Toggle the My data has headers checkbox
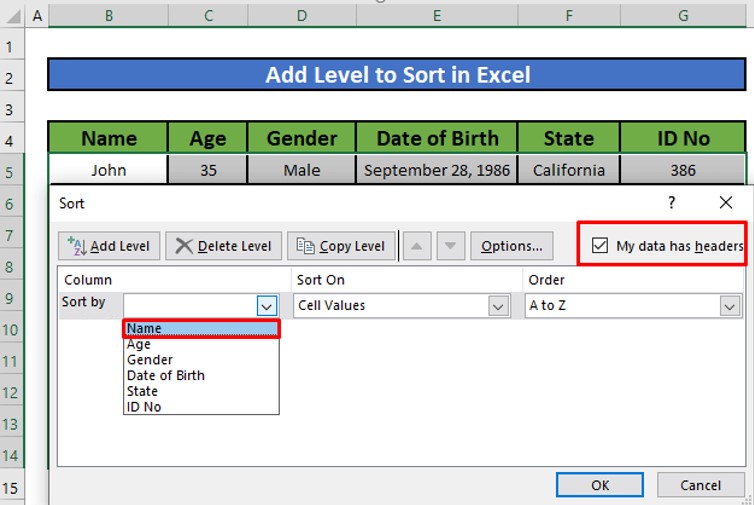754x505 pixels. coord(600,246)
